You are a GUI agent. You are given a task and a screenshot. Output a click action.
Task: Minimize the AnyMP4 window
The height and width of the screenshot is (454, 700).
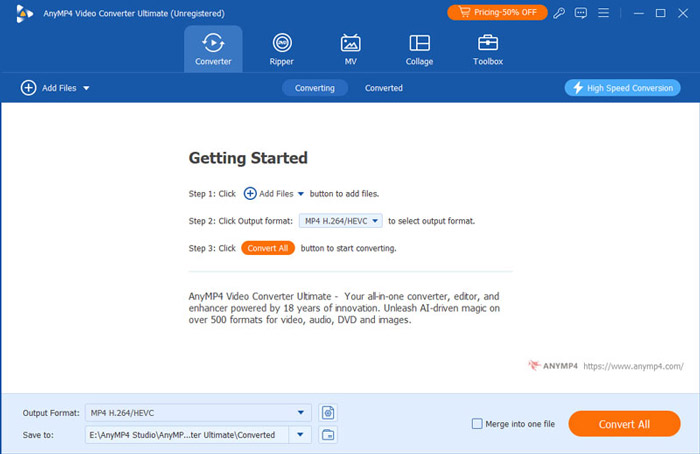point(639,13)
